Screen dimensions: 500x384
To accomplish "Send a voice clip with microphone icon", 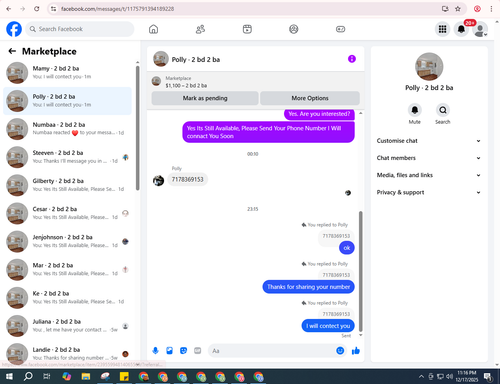I will (155, 351).
